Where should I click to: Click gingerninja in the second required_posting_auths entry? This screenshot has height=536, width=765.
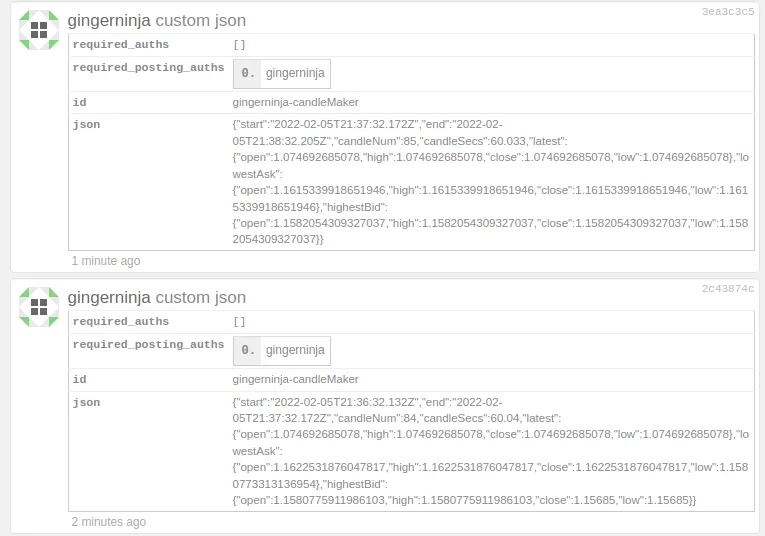[295, 350]
